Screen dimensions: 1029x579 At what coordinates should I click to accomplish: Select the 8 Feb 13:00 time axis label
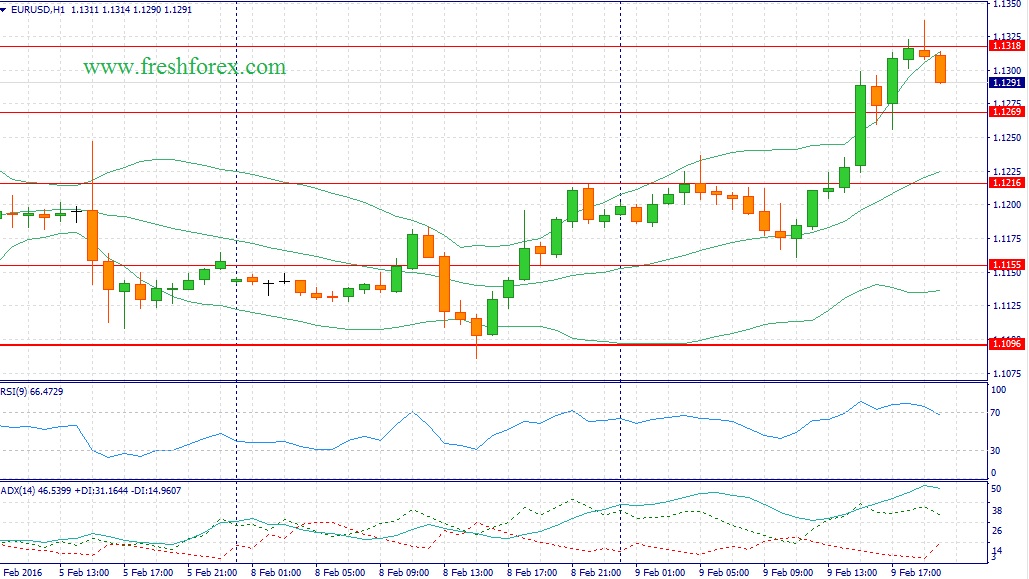click(x=469, y=572)
